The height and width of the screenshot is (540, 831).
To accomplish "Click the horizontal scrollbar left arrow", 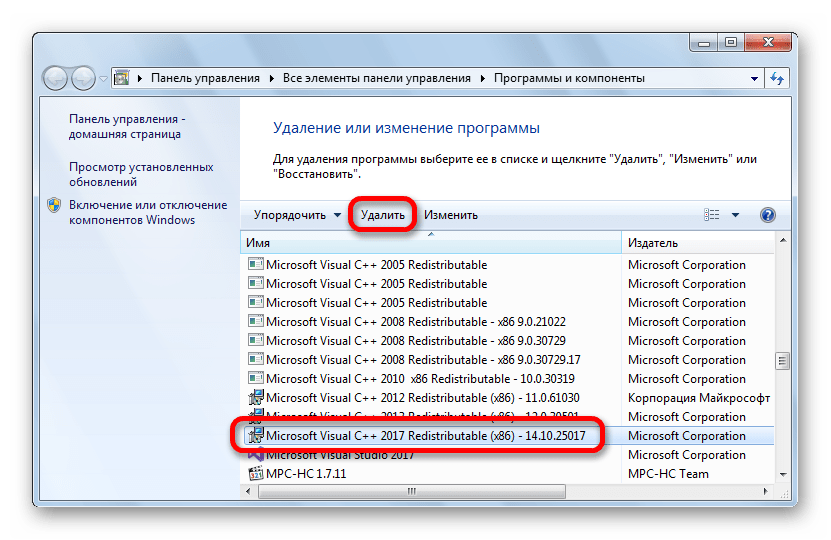I will pos(248,491).
